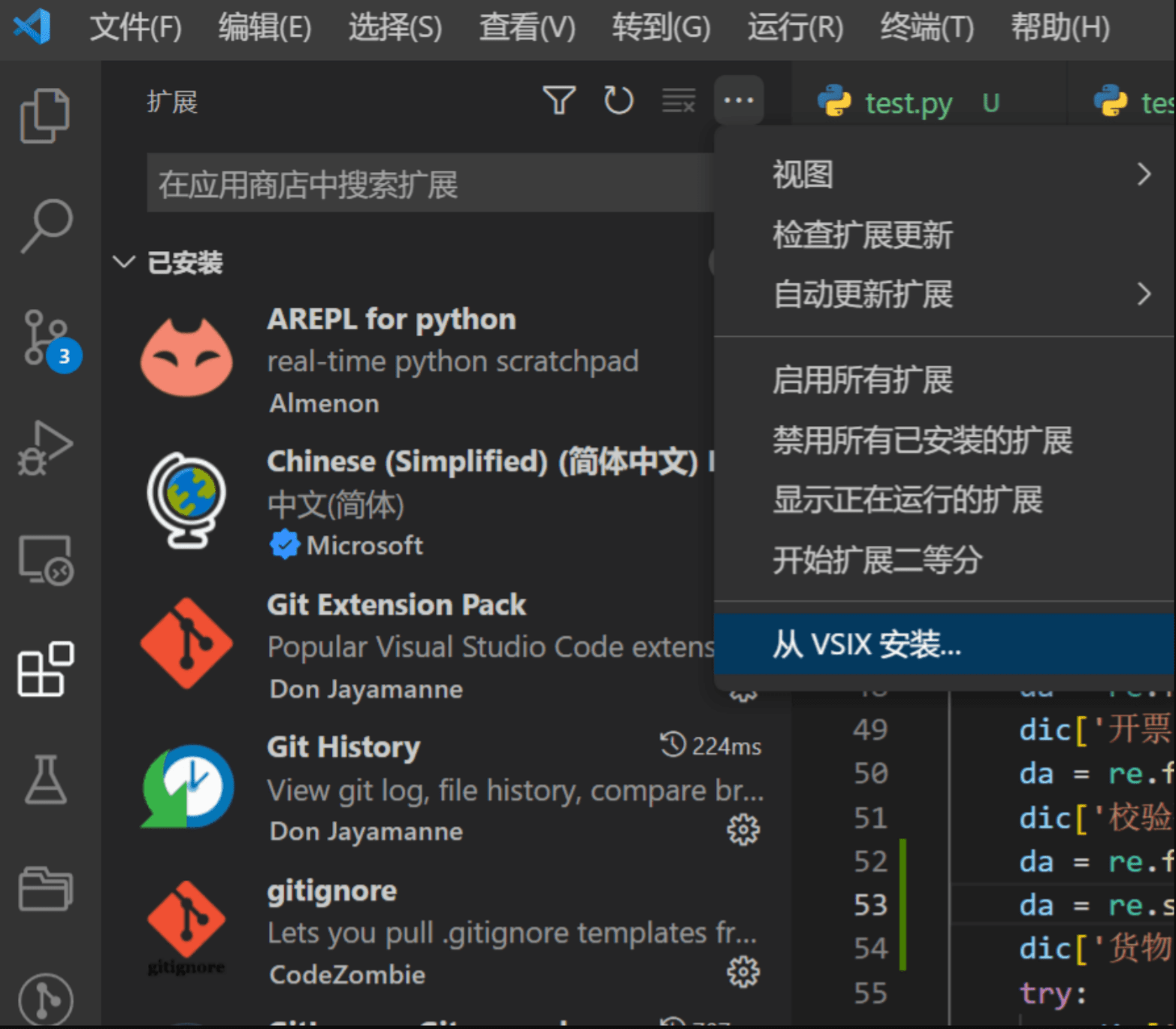Click the Git History activation time icon
The width and height of the screenshot is (1176, 1029).
pos(673,745)
